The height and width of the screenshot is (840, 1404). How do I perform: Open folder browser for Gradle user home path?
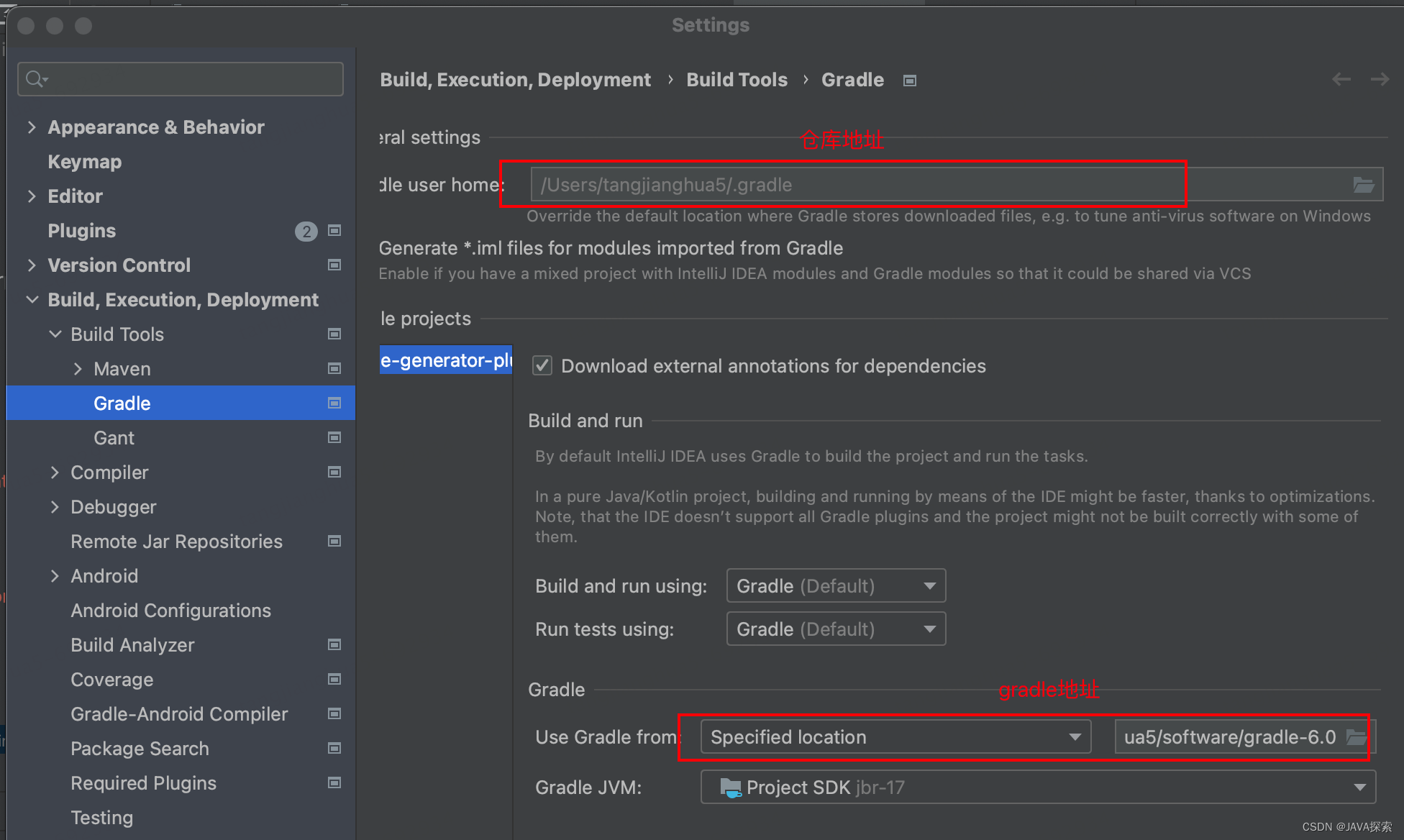pos(1363,184)
